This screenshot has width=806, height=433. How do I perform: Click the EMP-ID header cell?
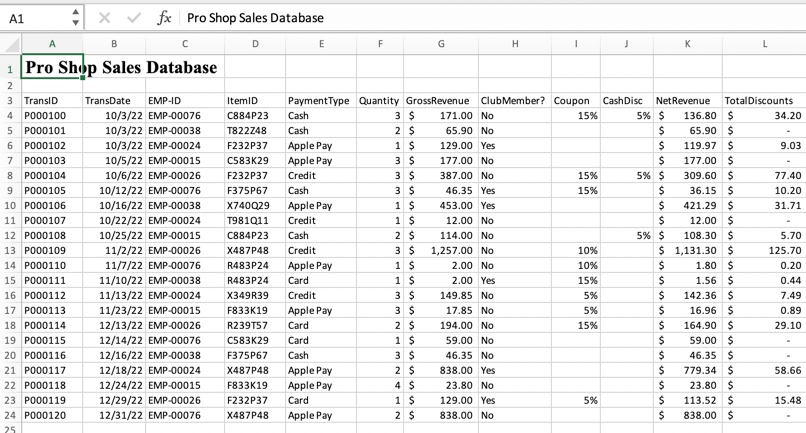[x=185, y=101]
